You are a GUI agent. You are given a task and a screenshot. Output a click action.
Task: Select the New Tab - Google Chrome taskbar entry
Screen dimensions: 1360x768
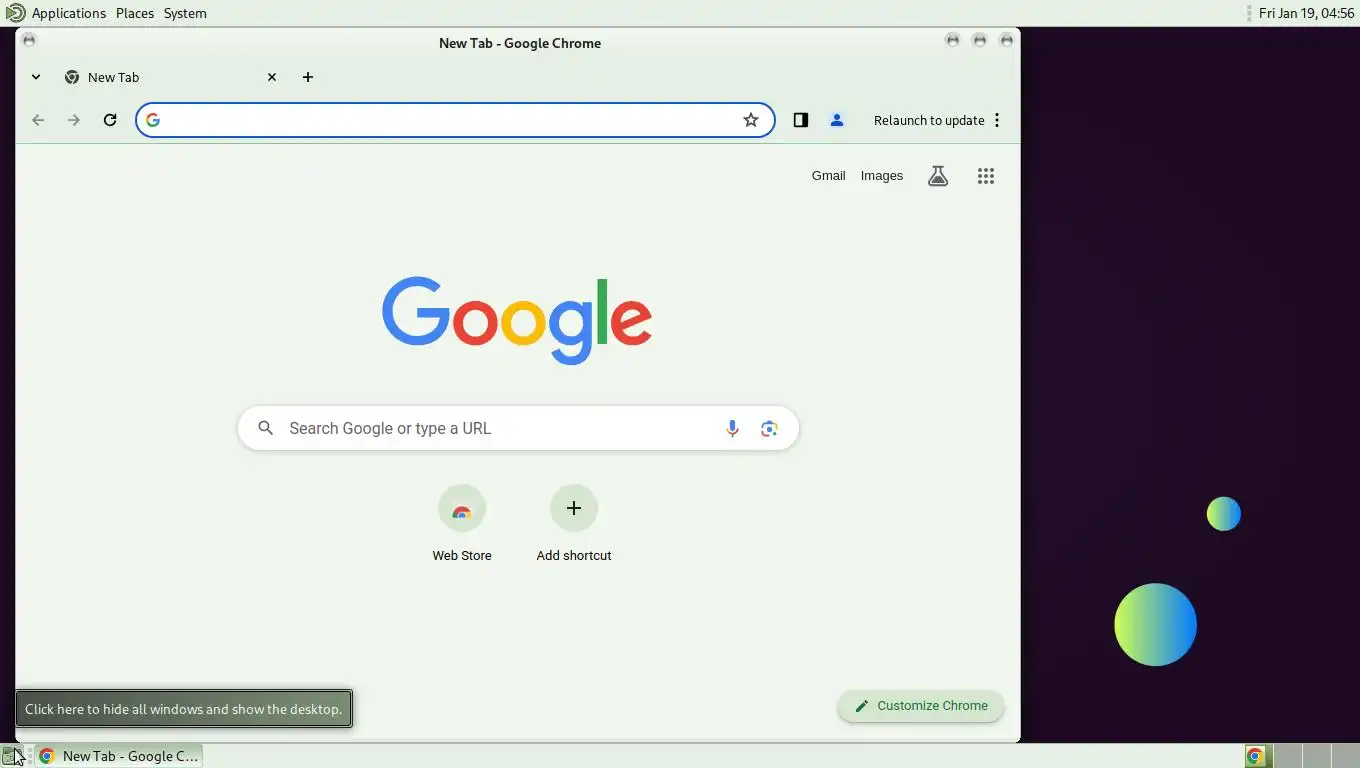coord(119,756)
